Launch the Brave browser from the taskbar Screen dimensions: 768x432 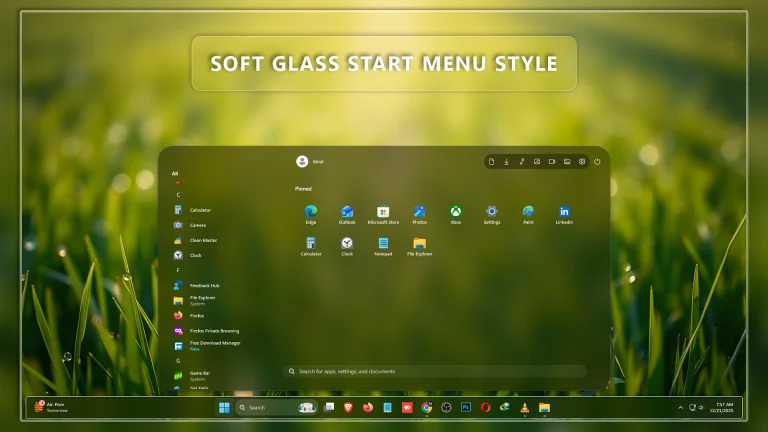tap(348, 408)
